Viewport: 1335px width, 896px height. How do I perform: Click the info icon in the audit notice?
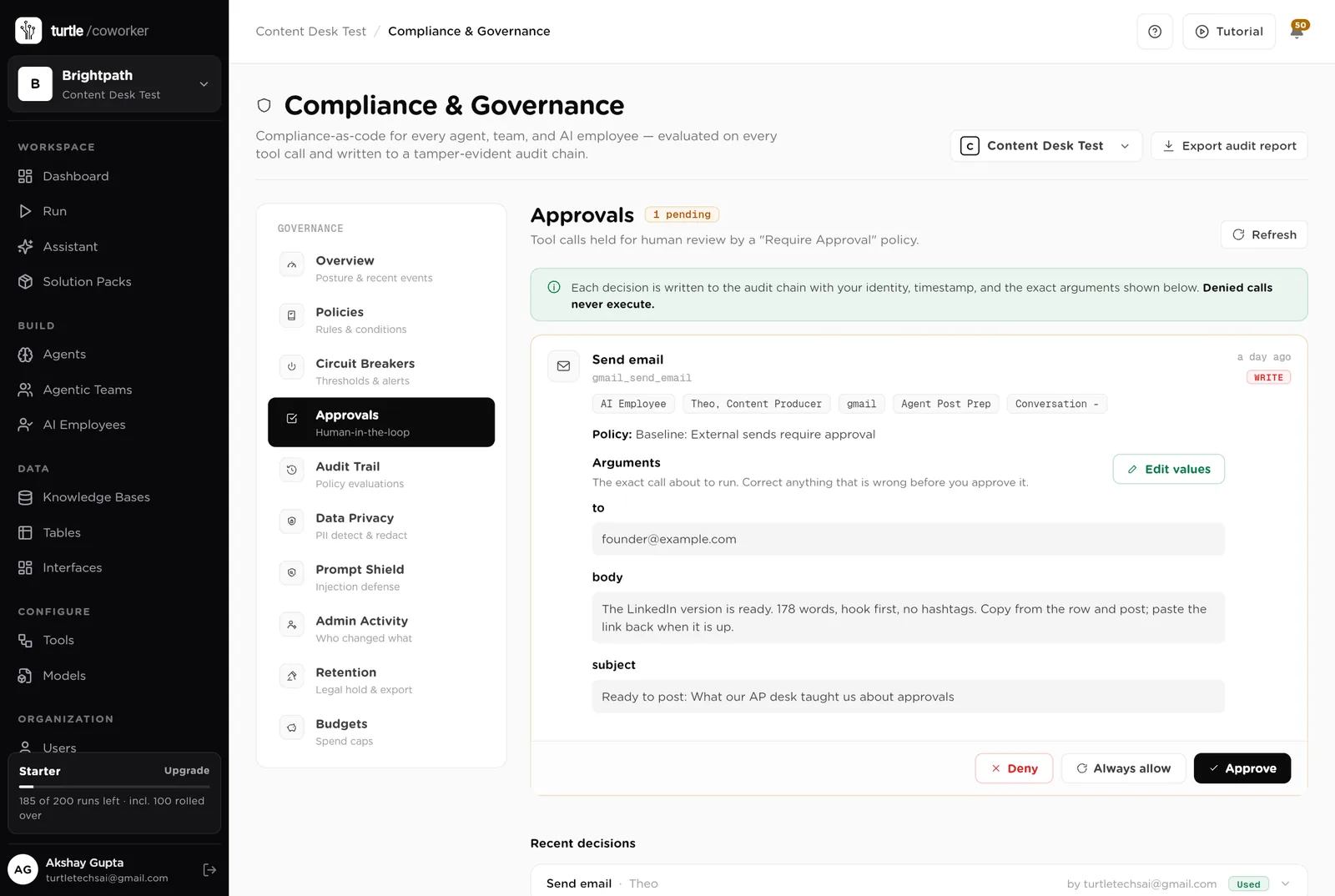[553, 287]
